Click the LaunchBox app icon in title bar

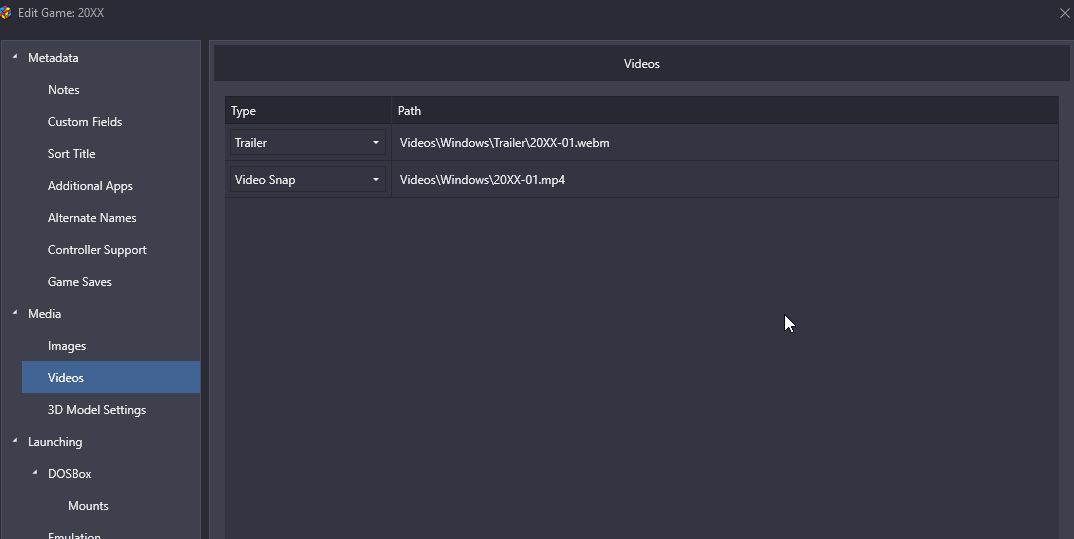tap(6, 13)
